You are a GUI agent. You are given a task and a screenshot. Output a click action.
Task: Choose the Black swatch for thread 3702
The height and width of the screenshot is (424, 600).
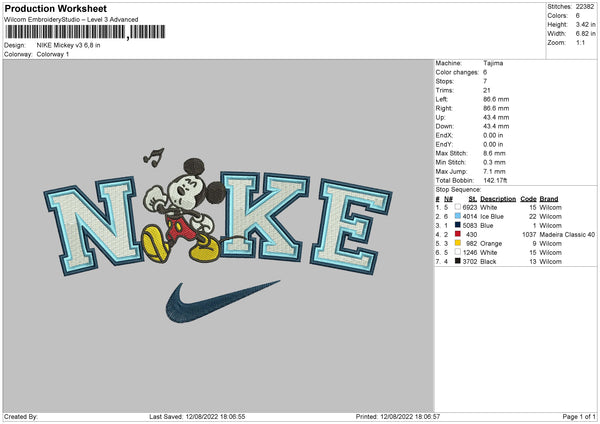[457, 261]
